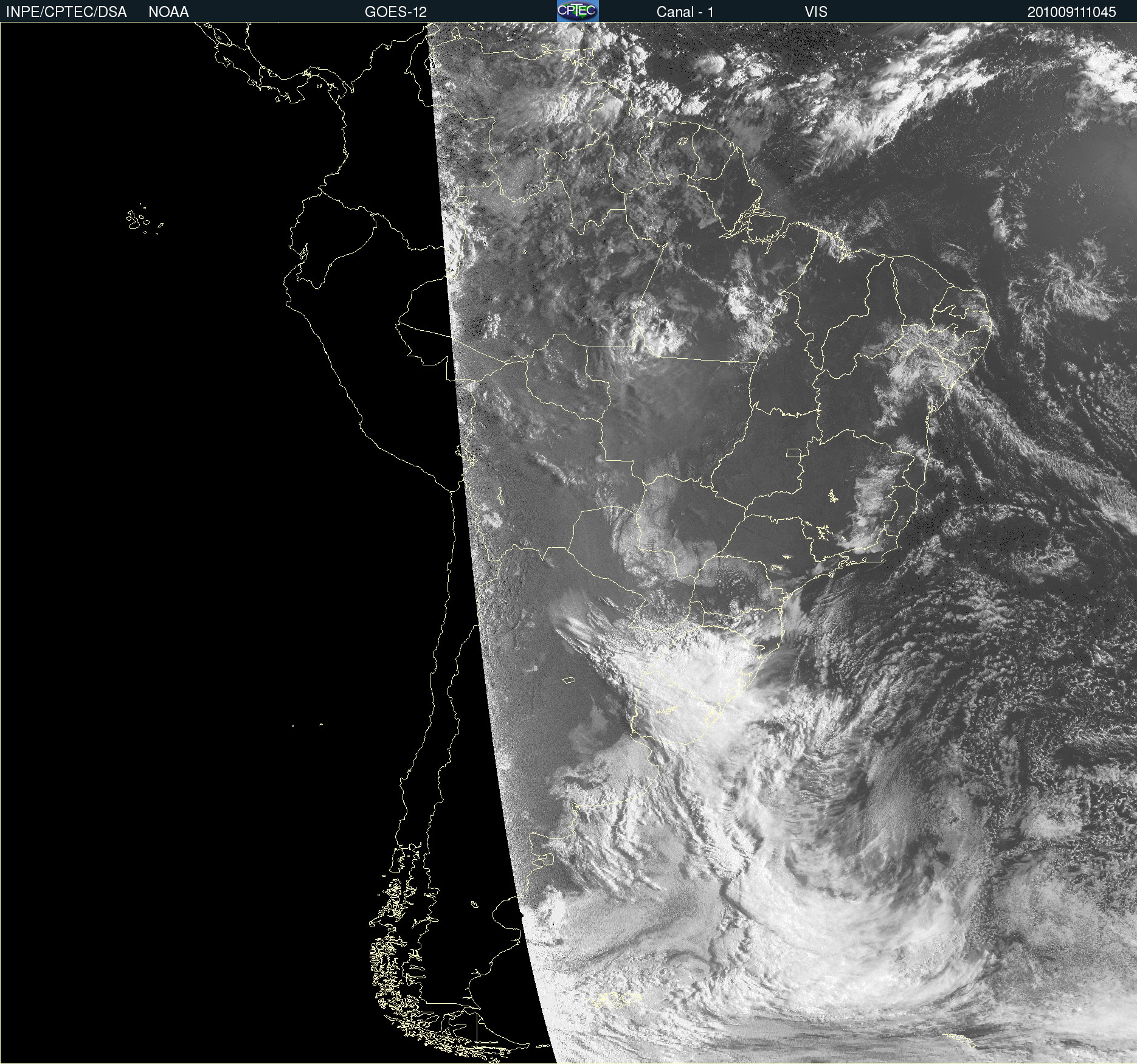
Task: Click the NOAA label in header
Action: click(168, 12)
